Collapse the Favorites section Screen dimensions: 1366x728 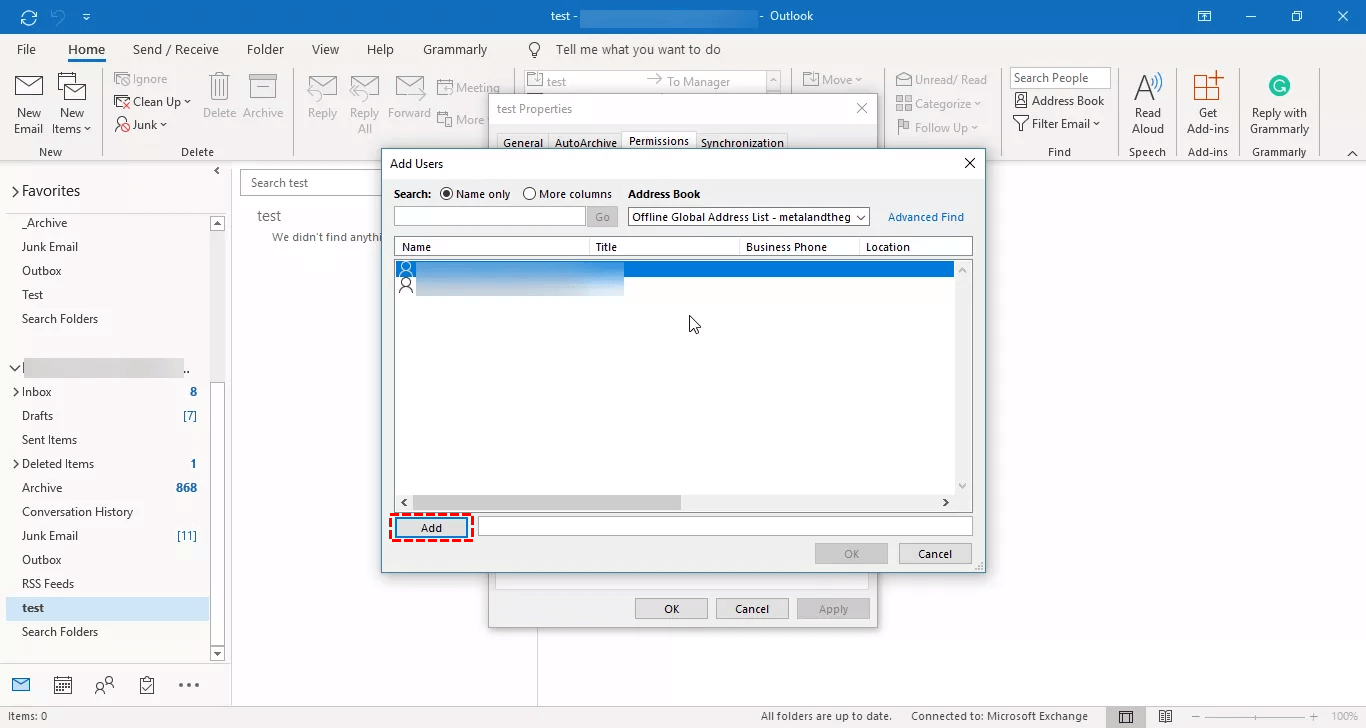[15, 191]
